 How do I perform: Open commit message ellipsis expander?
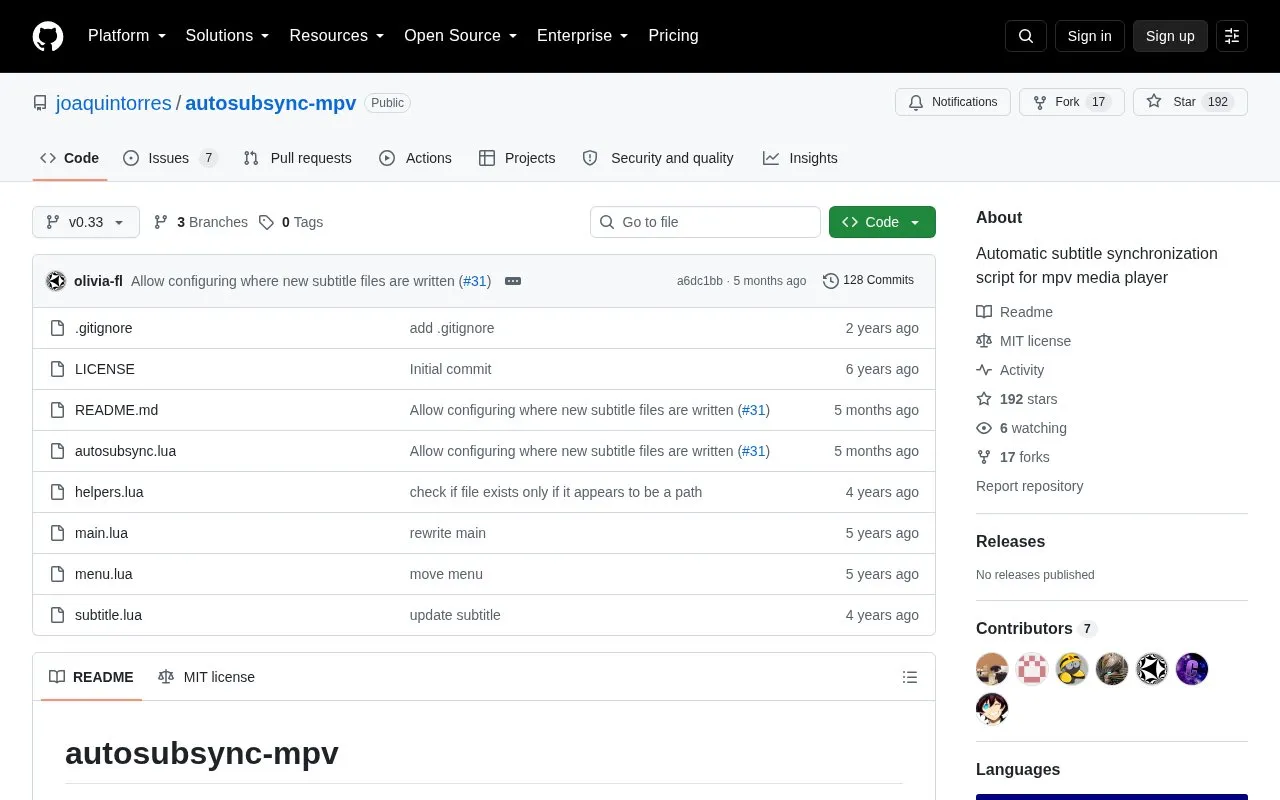click(x=513, y=281)
